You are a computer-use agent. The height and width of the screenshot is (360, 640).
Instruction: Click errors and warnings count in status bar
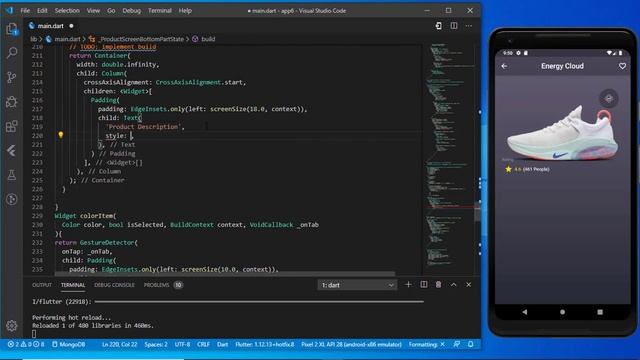pos(26,344)
